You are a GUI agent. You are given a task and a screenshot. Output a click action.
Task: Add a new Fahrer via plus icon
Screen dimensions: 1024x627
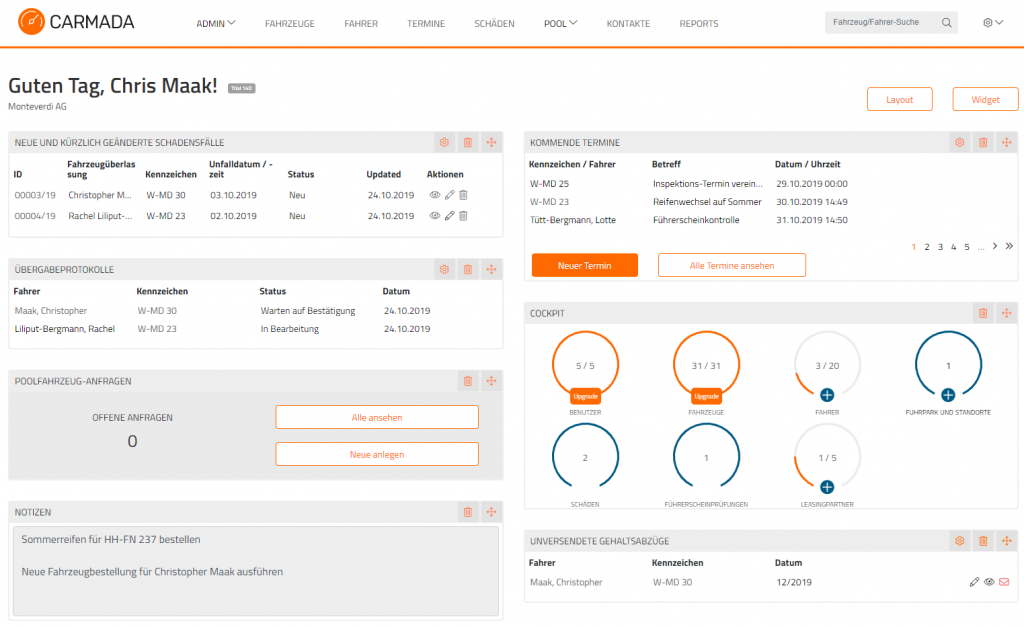click(x=827, y=394)
